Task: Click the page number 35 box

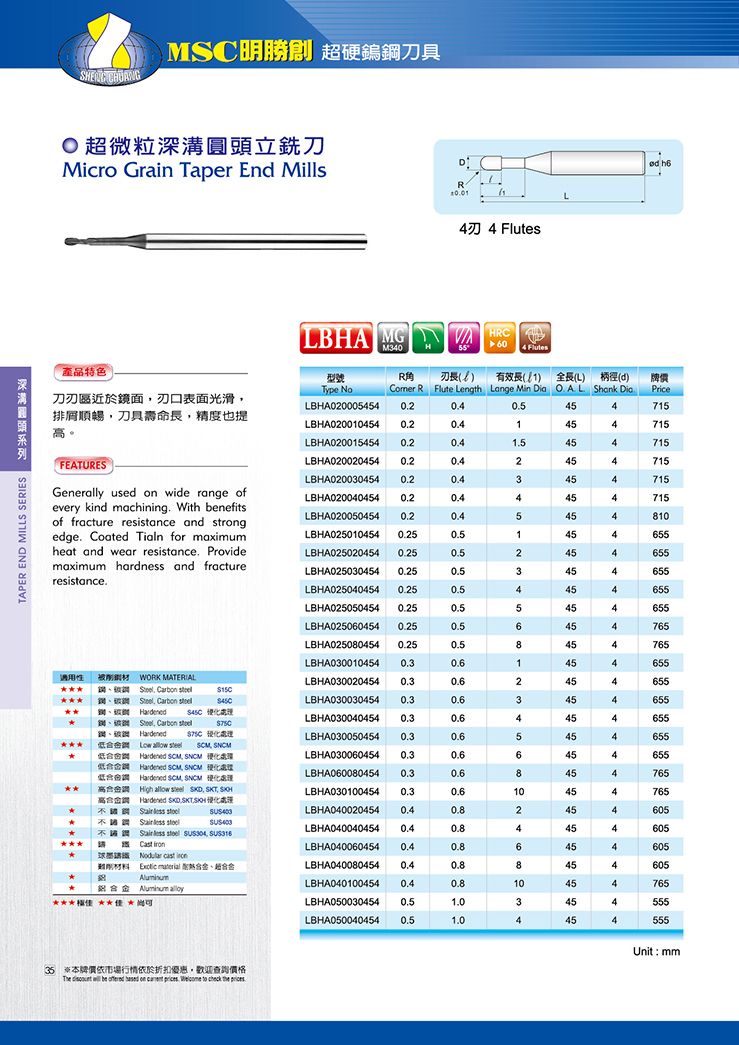Action: [x=49, y=970]
